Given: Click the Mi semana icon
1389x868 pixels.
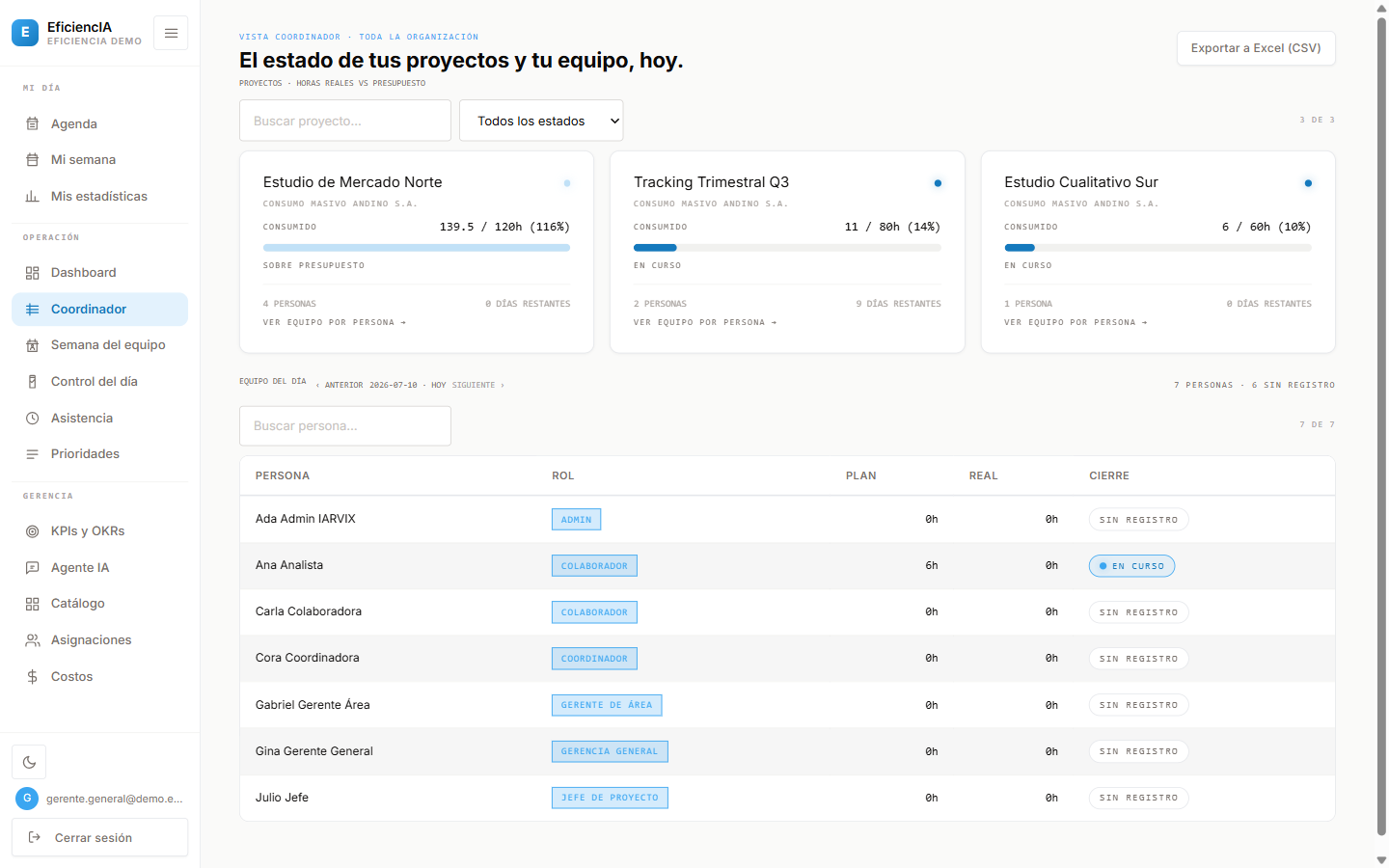Looking at the screenshot, I should [x=32, y=160].
